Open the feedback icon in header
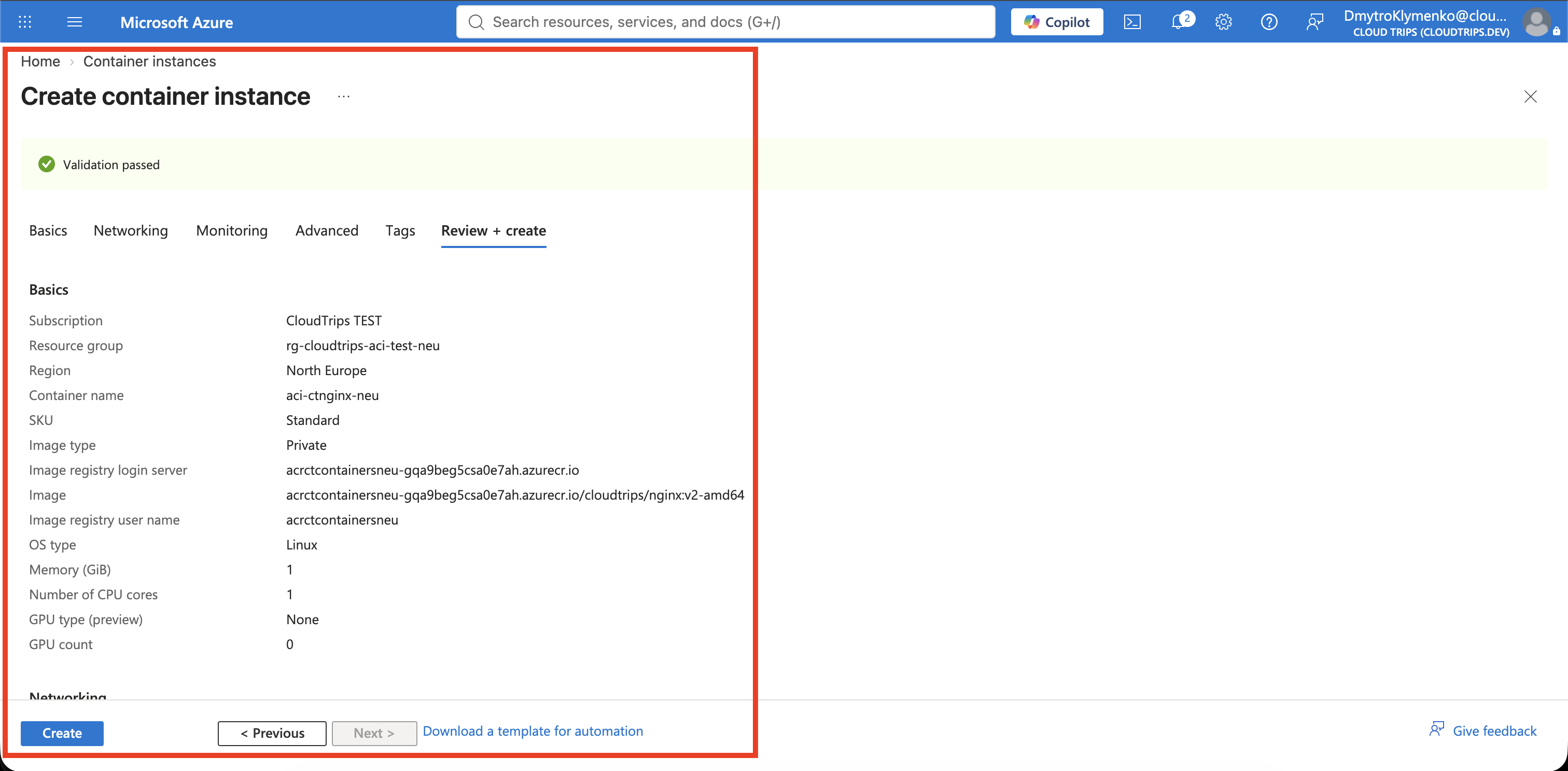Viewport: 1568px width, 771px height. point(1315,22)
